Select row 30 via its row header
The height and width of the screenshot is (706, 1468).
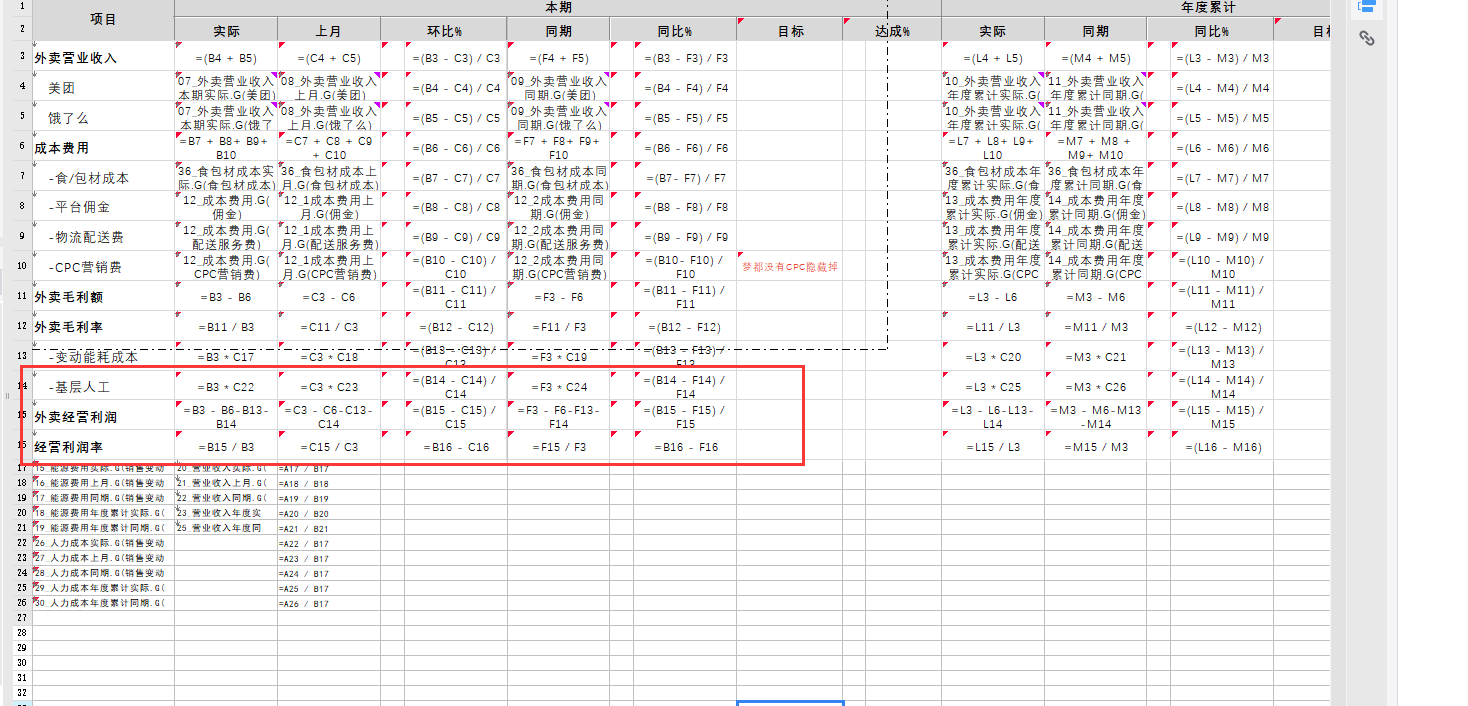pos(21,663)
